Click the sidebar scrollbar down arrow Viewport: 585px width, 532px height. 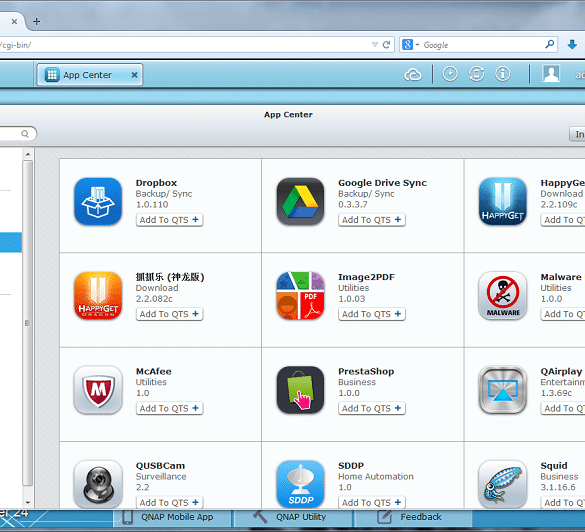tap(28, 503)
